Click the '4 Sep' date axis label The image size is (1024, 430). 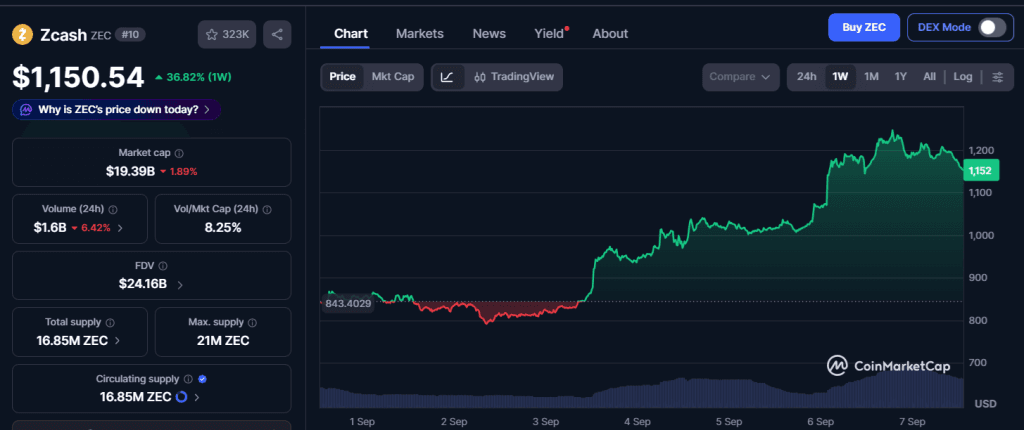[637, 422]
